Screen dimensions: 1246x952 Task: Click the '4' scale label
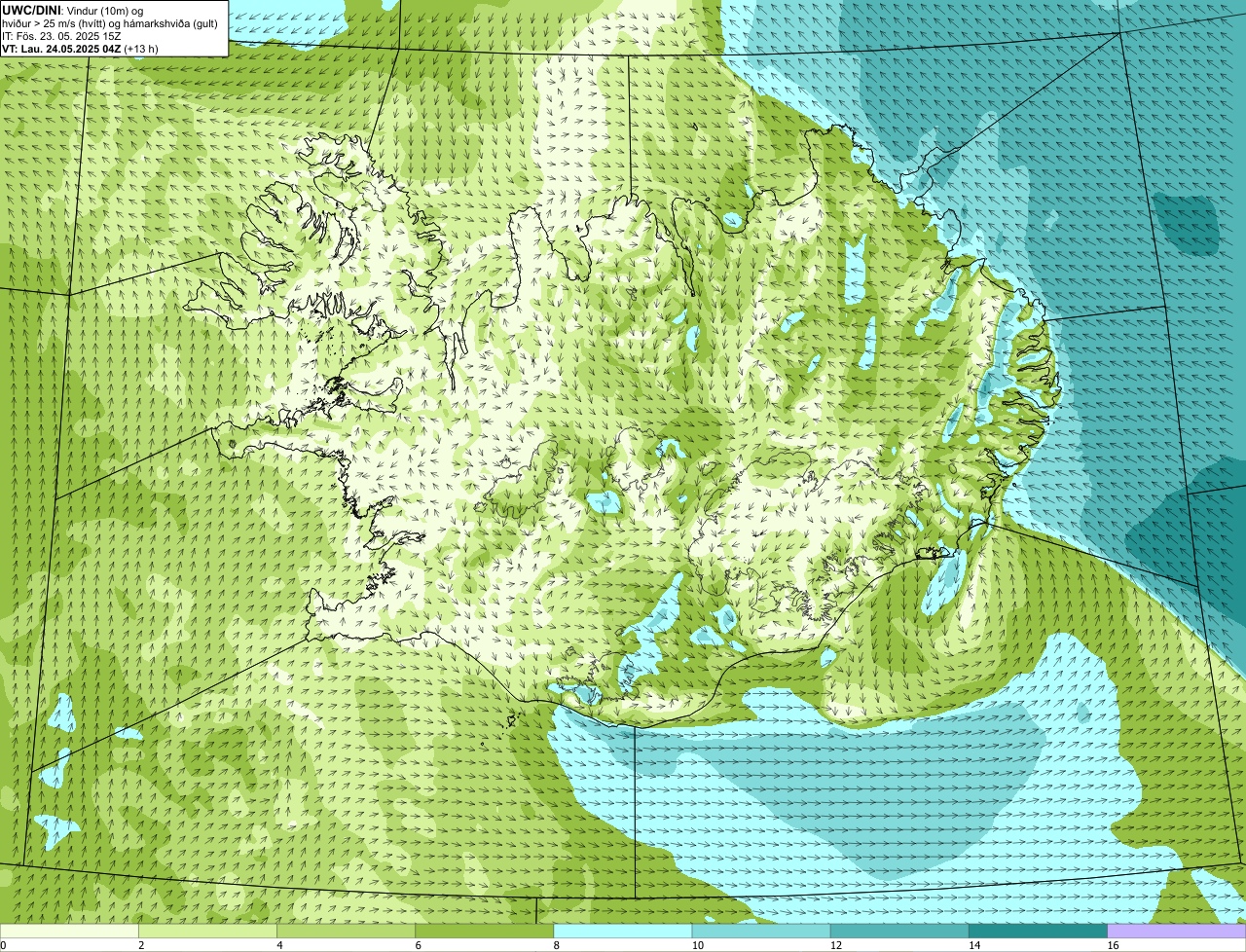tap(279, 945)
